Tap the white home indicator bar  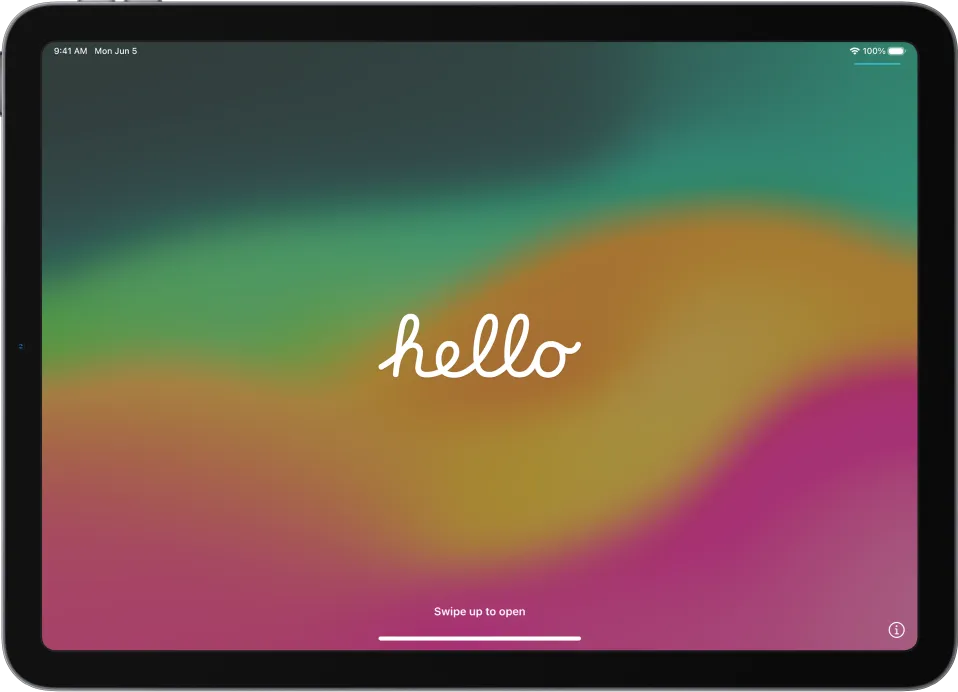[x=480, y=638]
